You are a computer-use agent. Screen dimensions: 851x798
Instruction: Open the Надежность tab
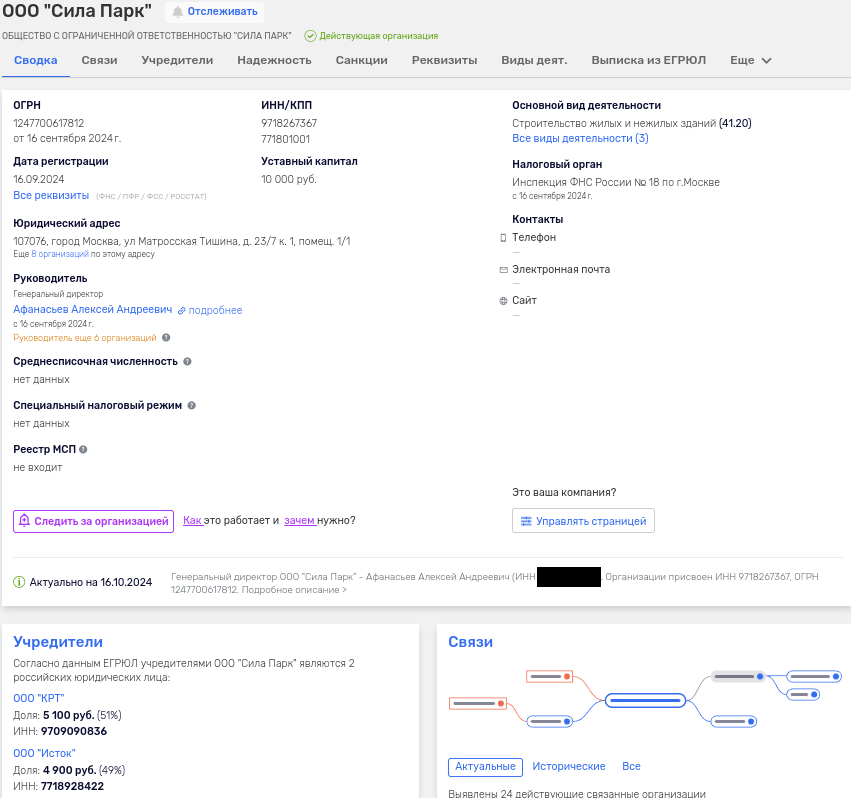tap(274, 60)
